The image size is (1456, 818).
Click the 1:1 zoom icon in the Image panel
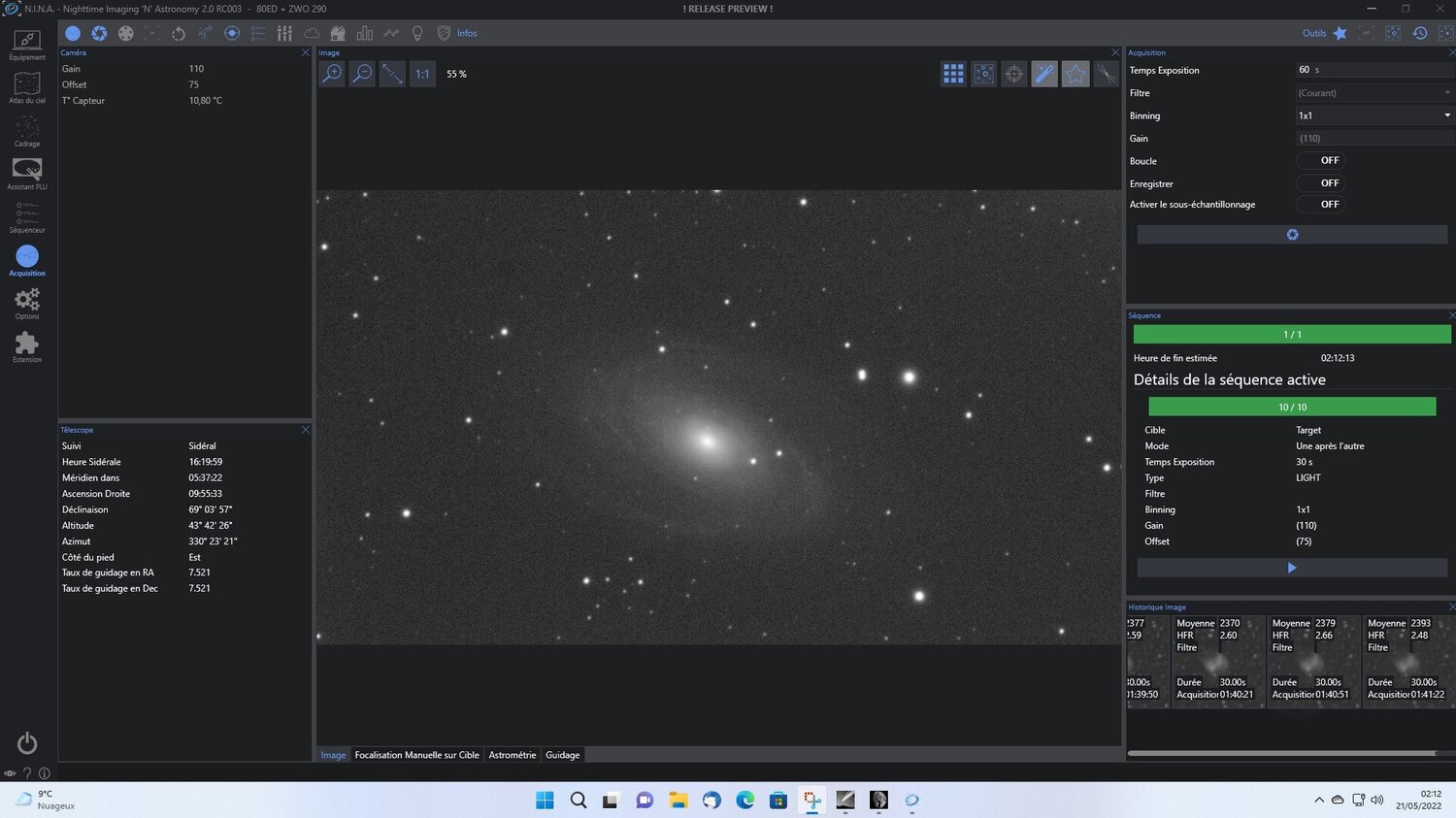coord(421,74)
